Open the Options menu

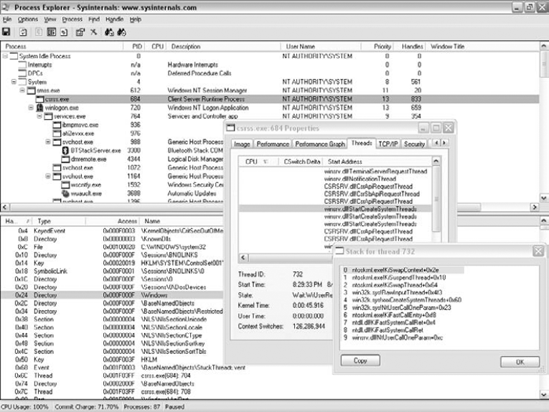(28, 19)
